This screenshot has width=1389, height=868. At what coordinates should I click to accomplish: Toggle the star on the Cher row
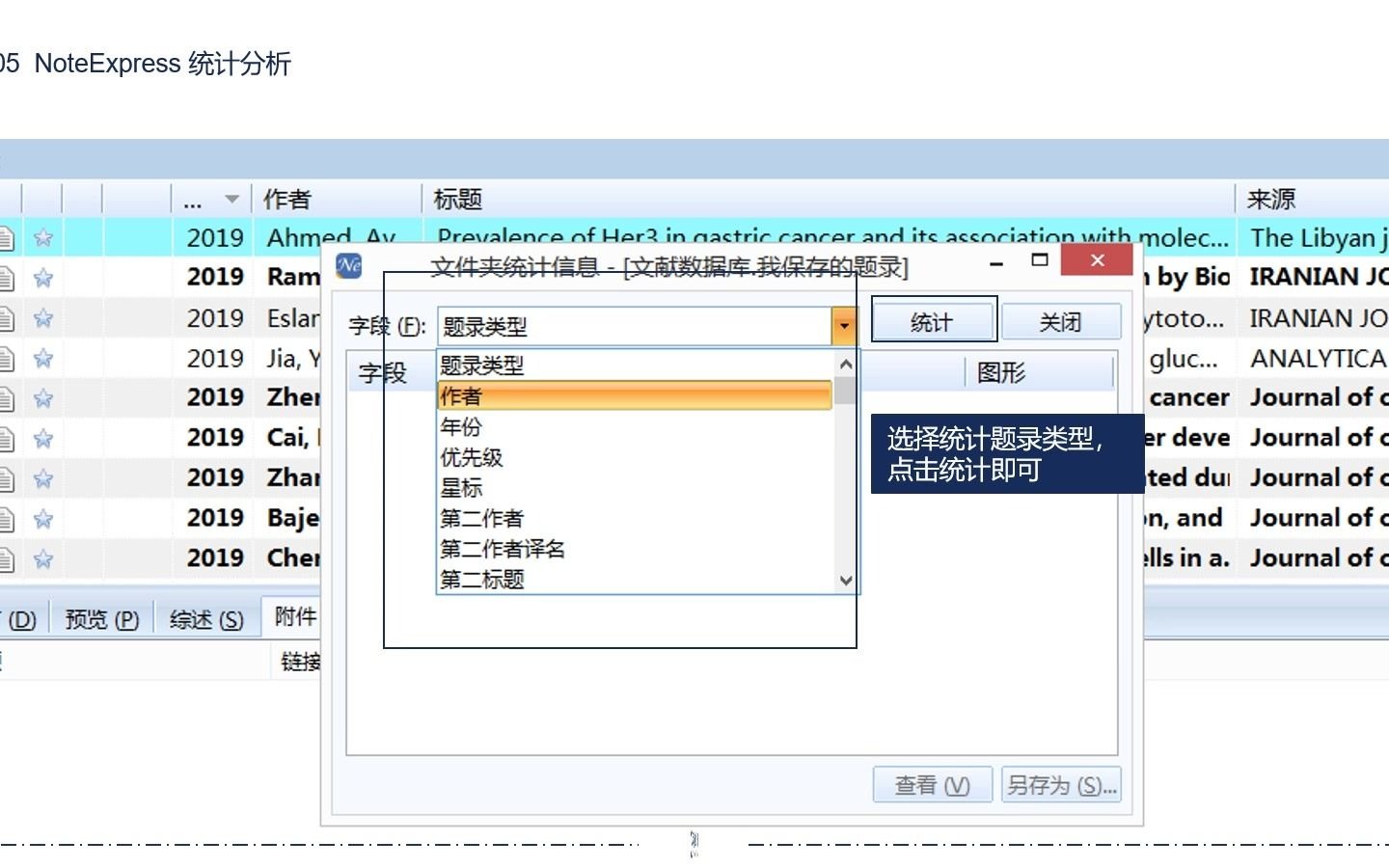(43, 558)
